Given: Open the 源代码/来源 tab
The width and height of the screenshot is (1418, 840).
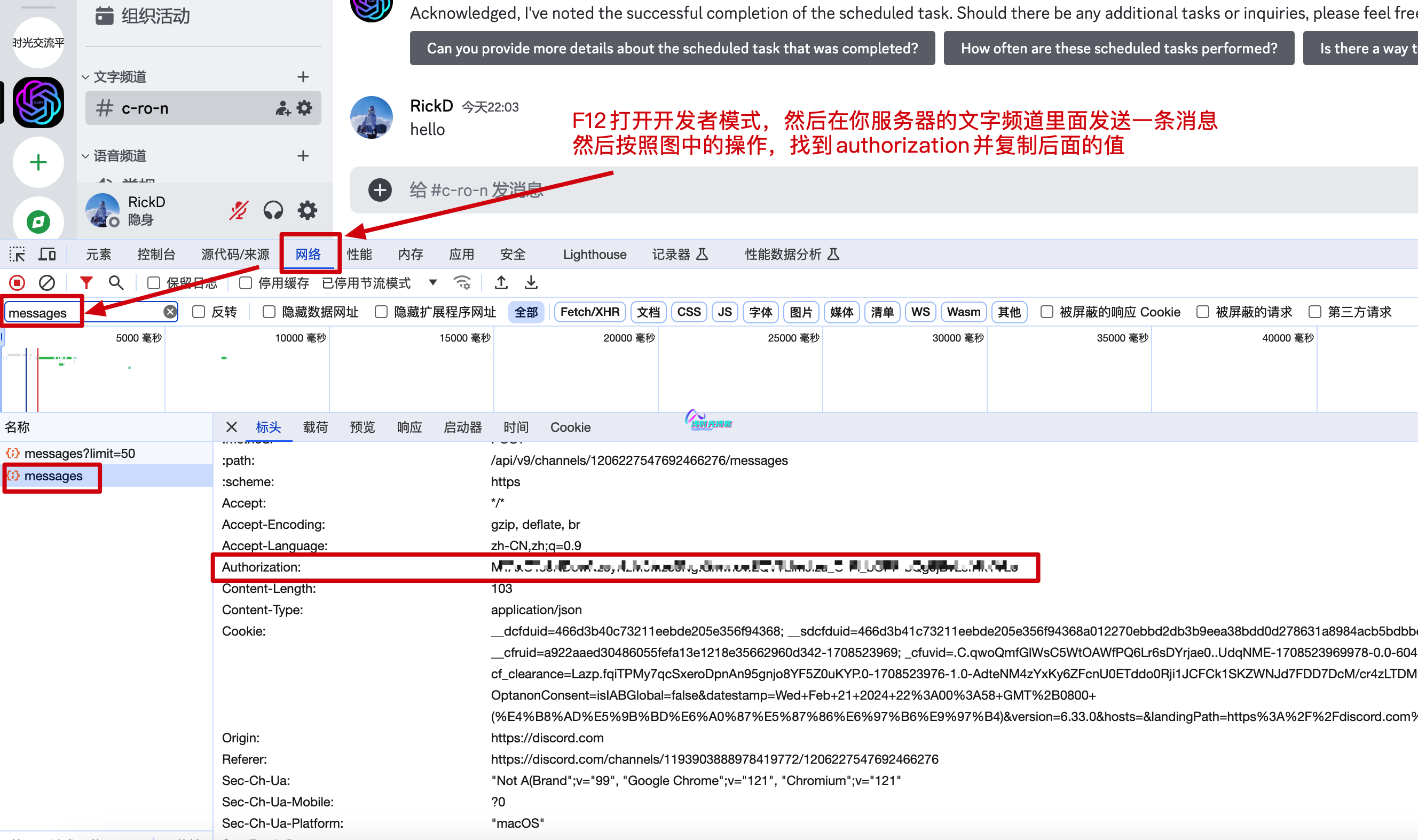Looking at the screenshot, I should (235, 254).
